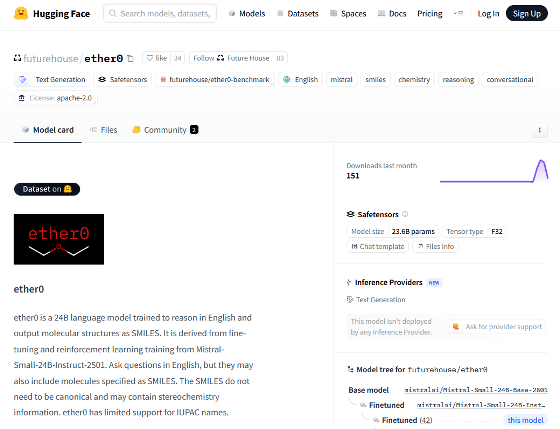
Task: Click Ask for provider support
Action: point(496,326)
